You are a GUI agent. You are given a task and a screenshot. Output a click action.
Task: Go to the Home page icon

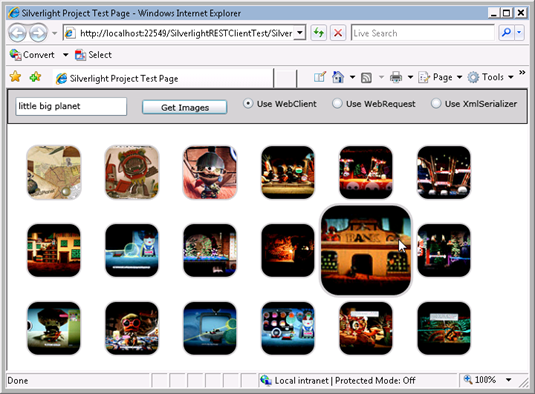(338, 77)
